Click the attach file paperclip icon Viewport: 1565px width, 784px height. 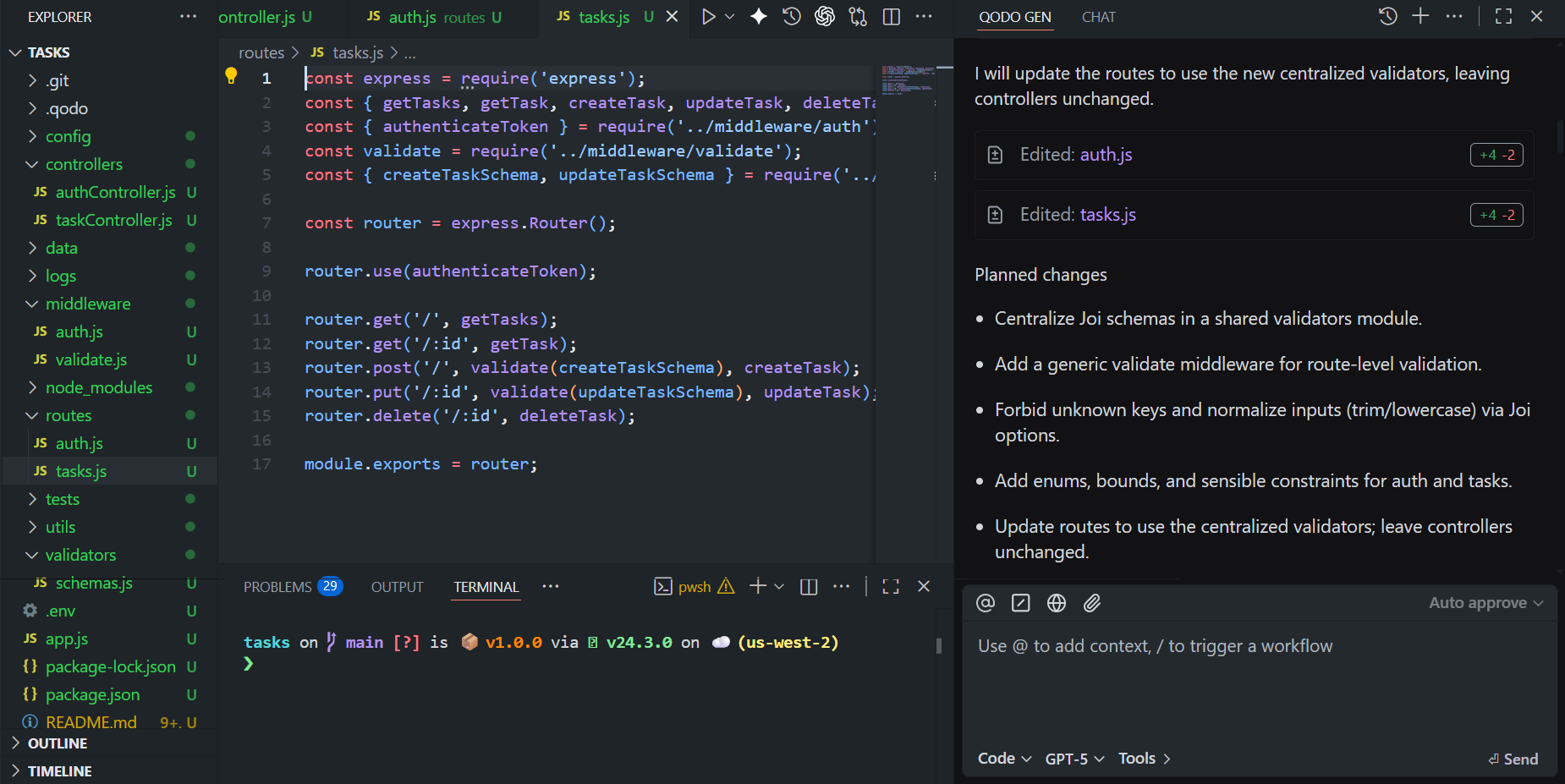(x=1092, y=603)
